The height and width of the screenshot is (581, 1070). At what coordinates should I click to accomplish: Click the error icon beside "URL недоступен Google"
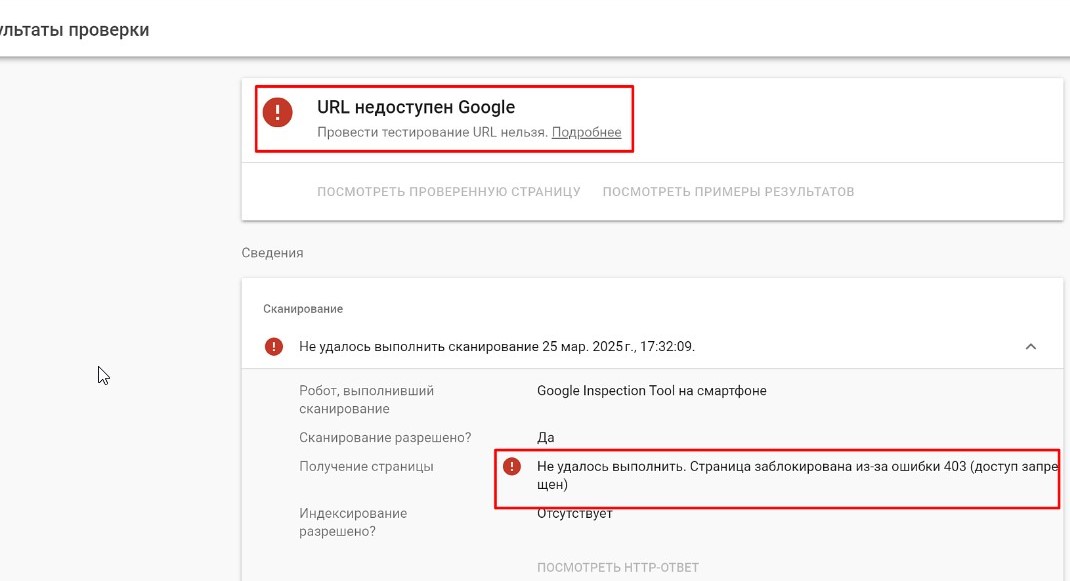277,113
